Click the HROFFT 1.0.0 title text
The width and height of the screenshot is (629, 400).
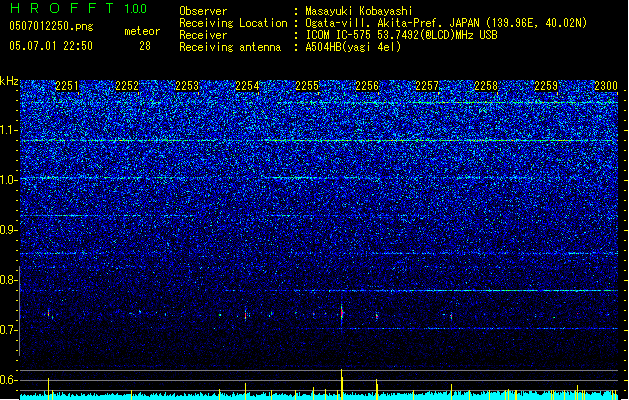(x=79, y=8)
